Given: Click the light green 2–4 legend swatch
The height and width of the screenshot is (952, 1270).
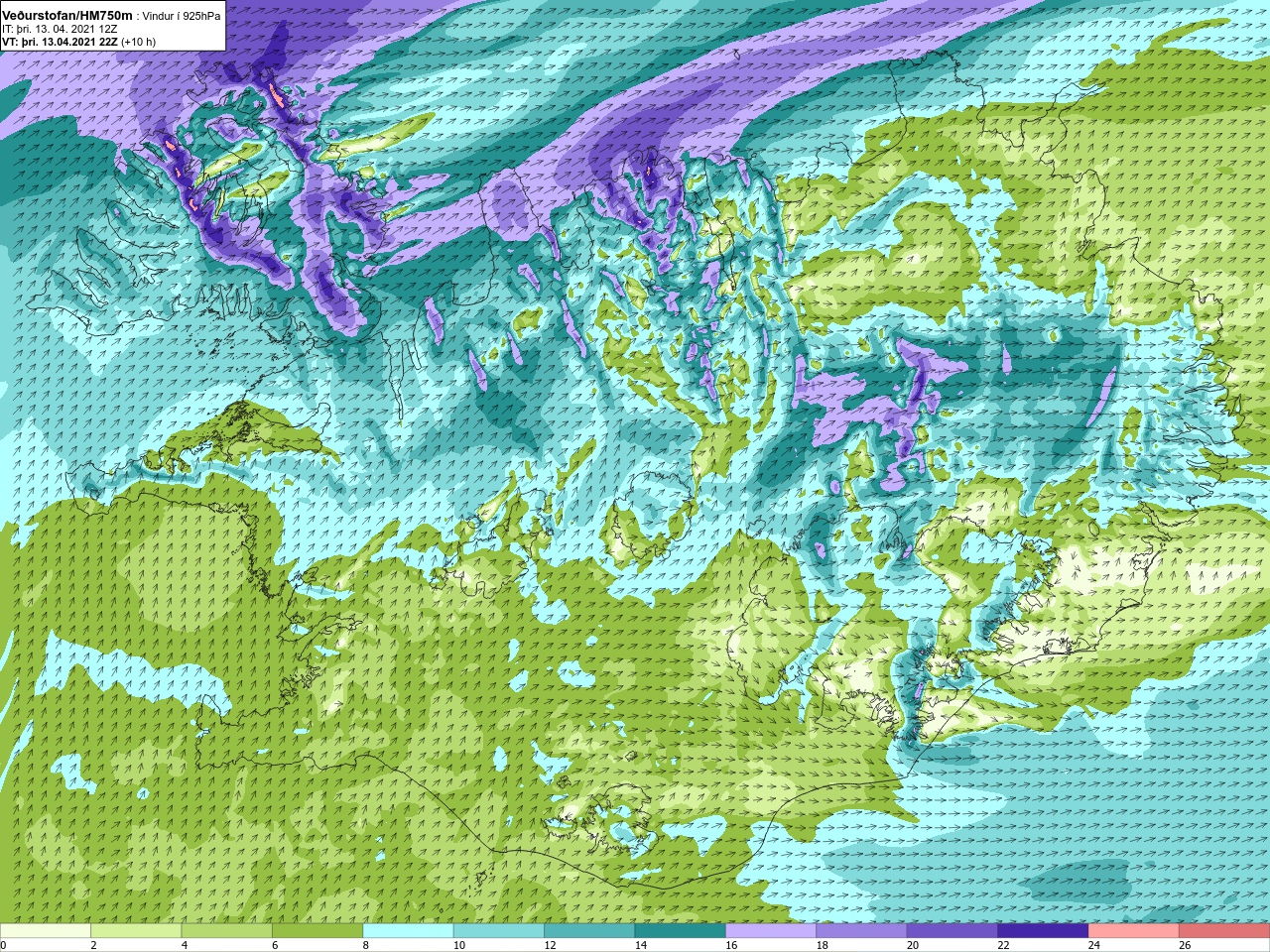Looking at the screenshot, I should point(137,931).
